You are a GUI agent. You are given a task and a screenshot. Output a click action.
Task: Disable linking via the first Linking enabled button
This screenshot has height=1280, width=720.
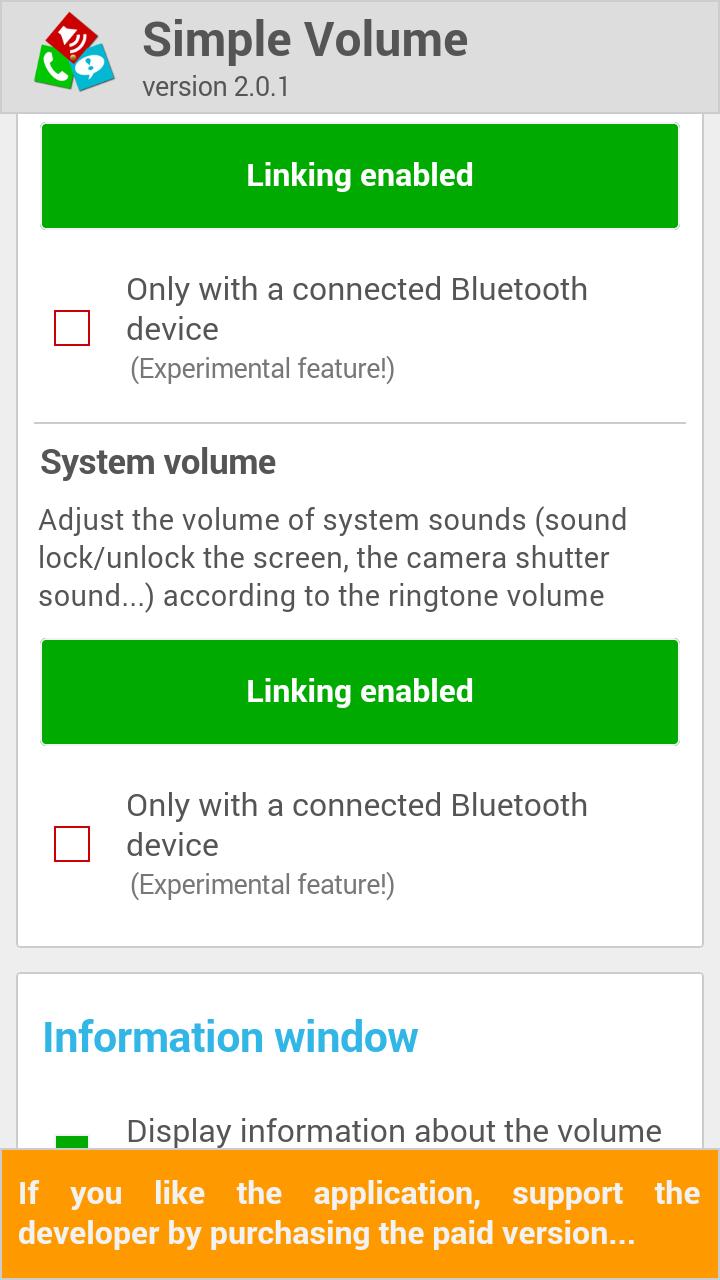(x=360, y=175)
